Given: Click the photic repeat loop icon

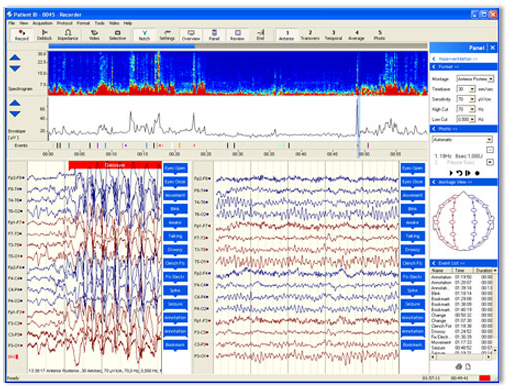Looking at the screenshot, I should click(x=460, y=173).
